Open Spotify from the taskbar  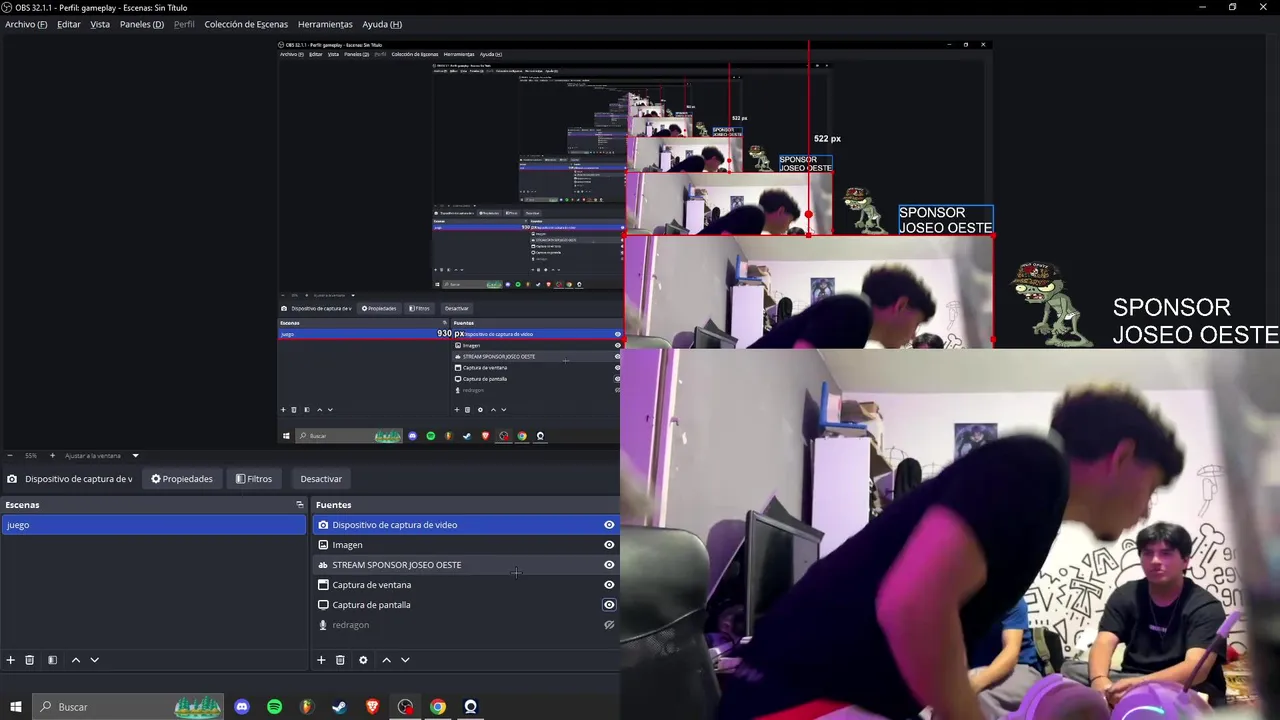tap(275, 707)
